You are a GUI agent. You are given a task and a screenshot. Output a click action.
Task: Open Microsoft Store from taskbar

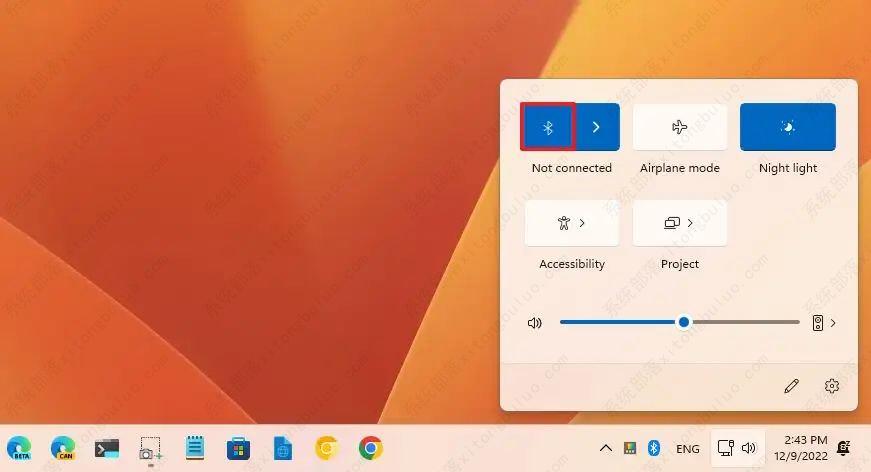(x=238, y=448)
